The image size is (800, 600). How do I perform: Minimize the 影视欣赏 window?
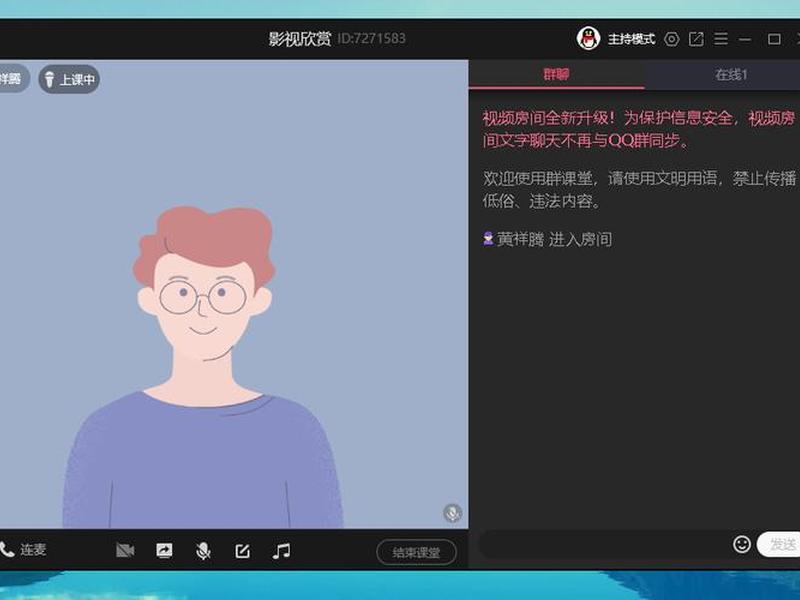[745, 39]
